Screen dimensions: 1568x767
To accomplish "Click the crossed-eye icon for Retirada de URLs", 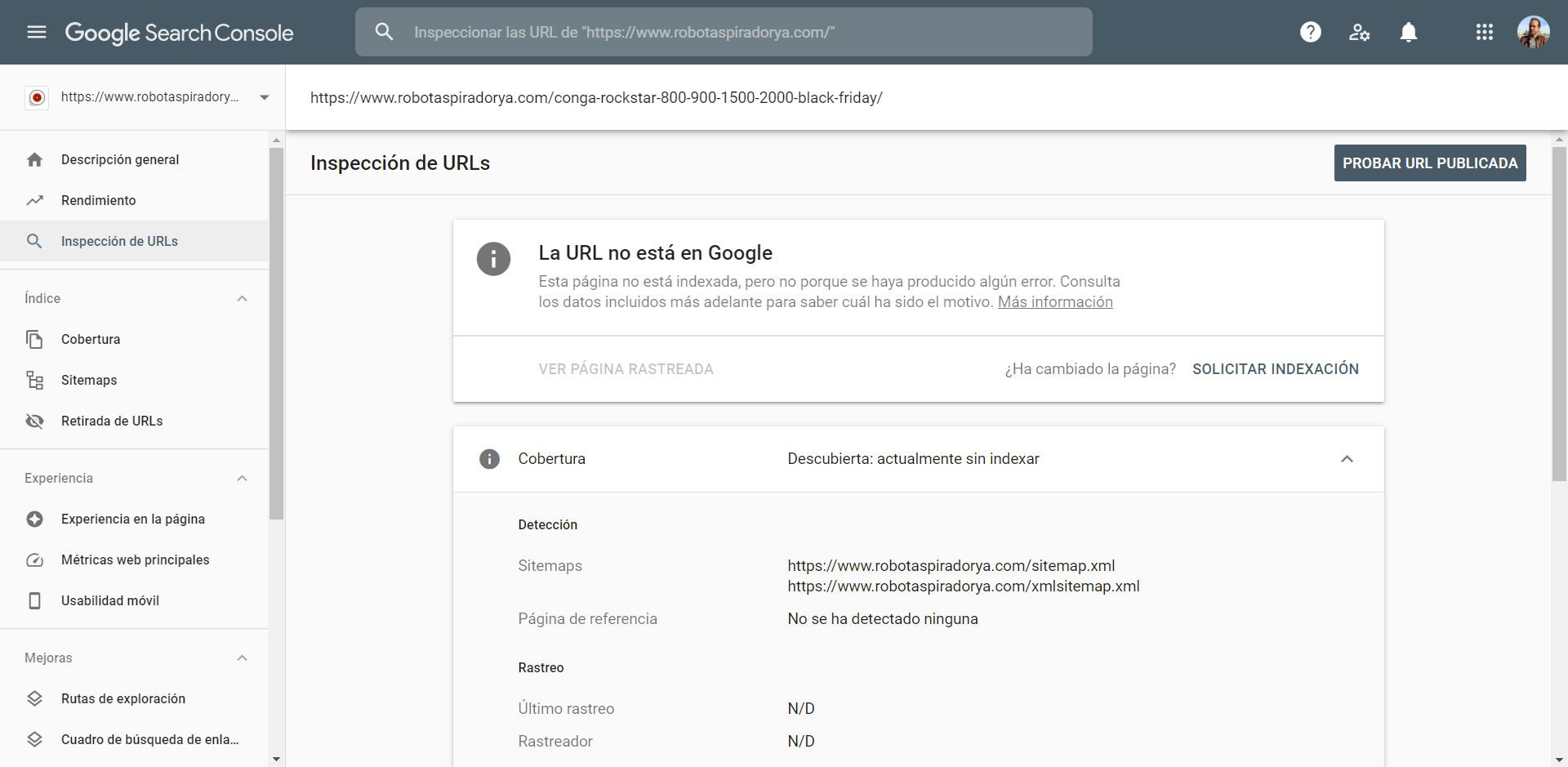I will tap(34, 421).
